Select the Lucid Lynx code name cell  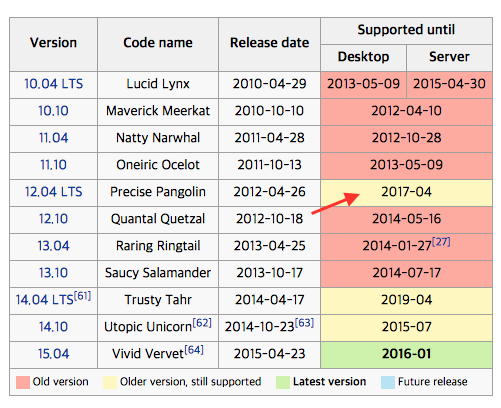[x=158, y=84]
